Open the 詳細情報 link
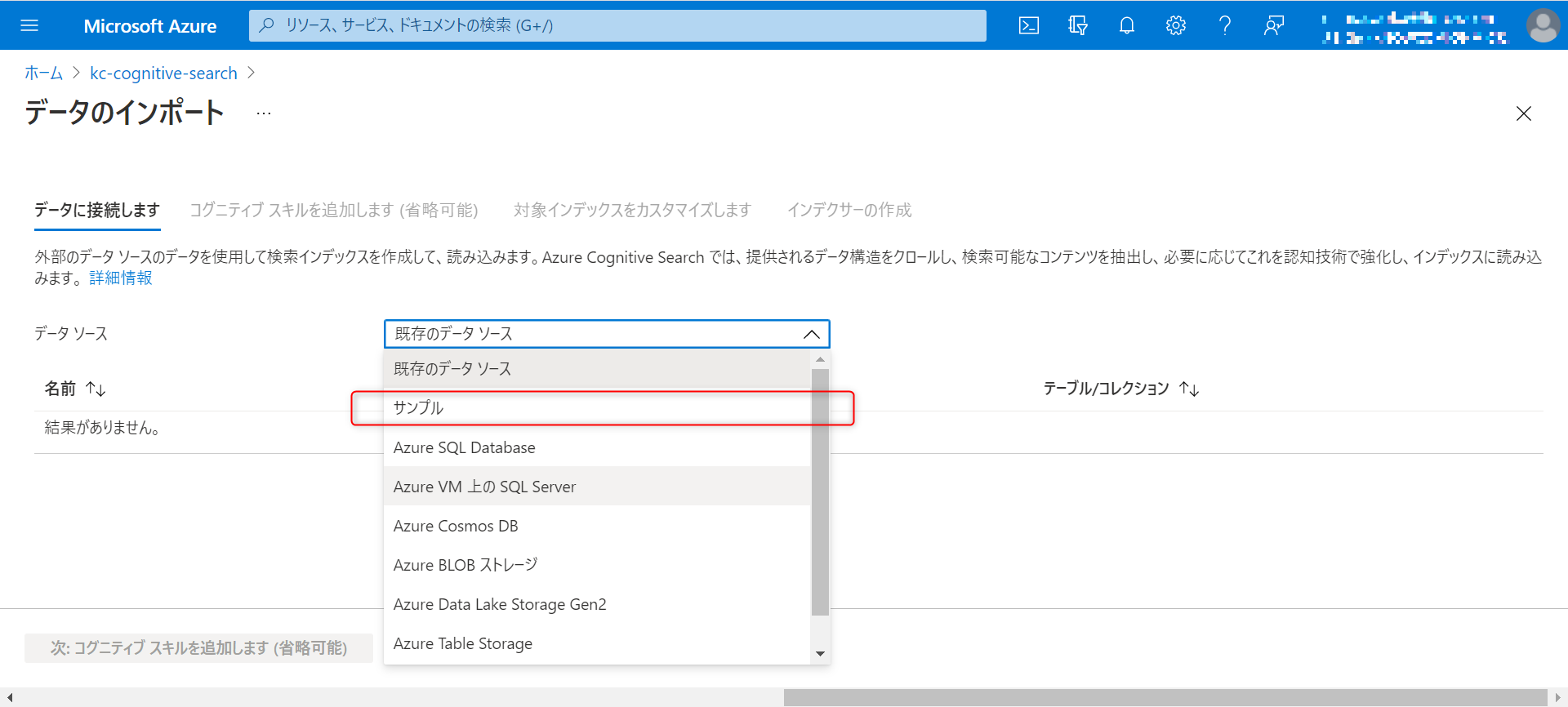Viewport: 1568px width, 707px height. pyautogui.click(x=121, y=278)
